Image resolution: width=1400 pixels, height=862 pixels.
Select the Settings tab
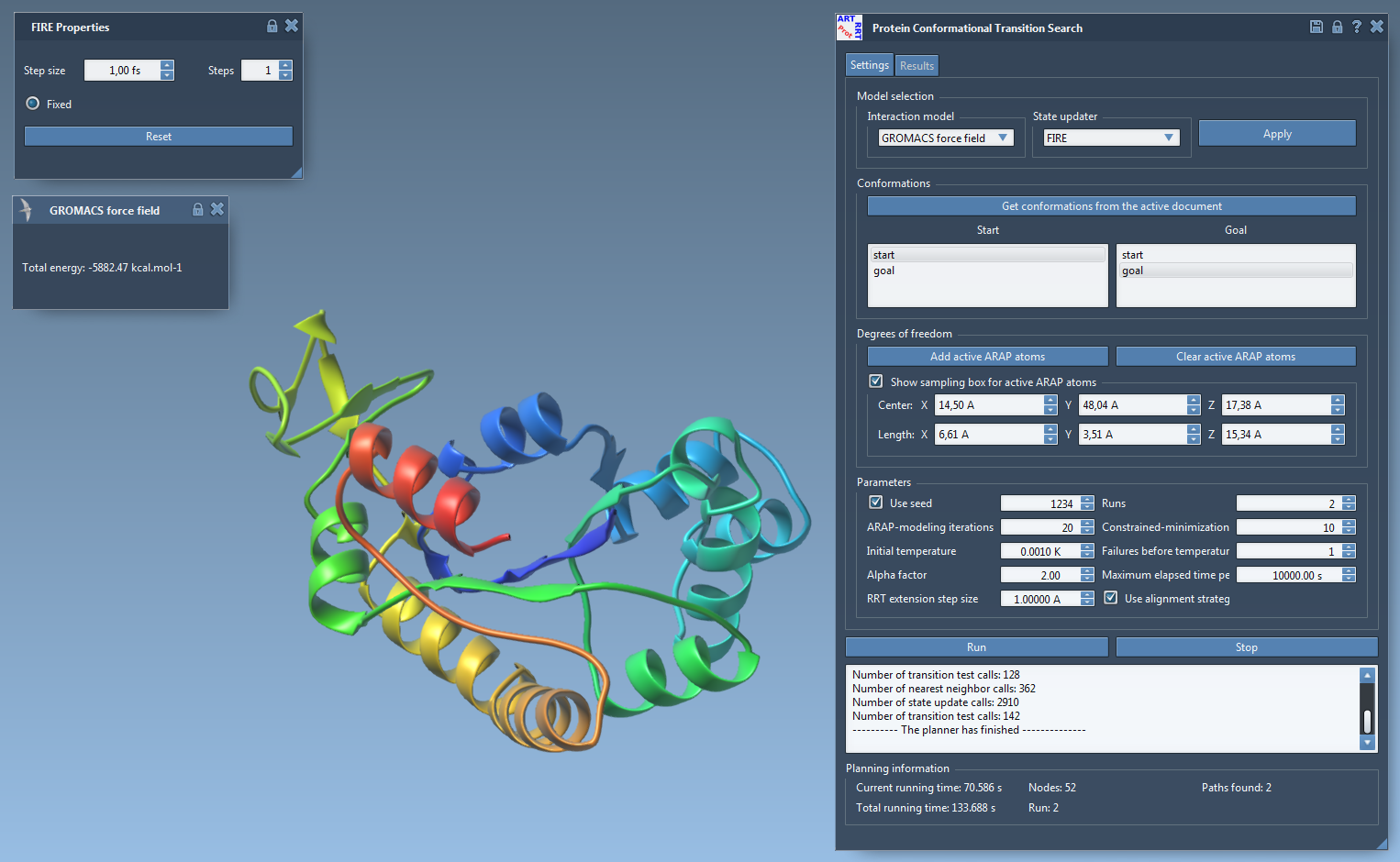pos(869,65)
